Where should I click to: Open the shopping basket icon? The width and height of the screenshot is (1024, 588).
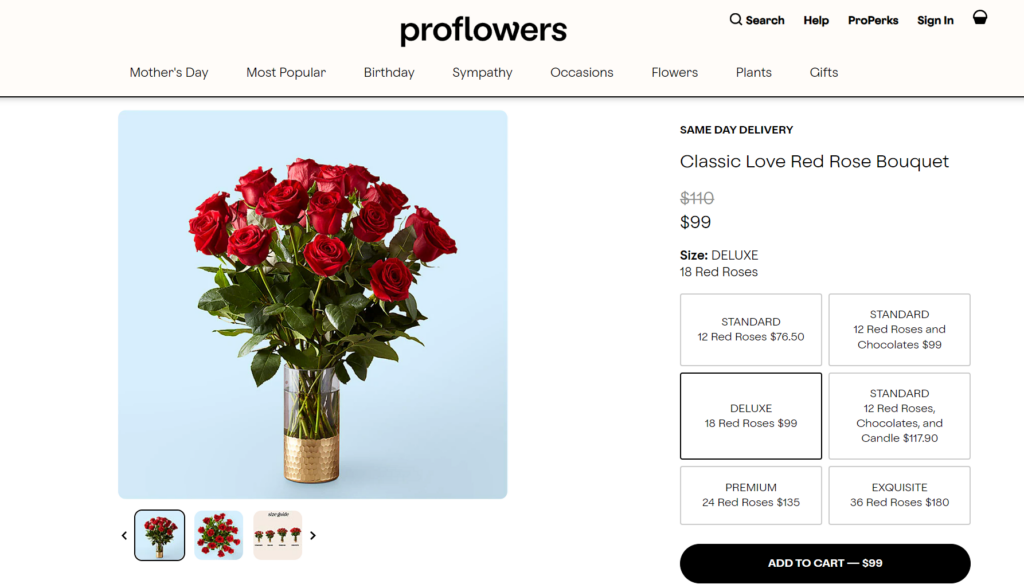(x=980, y=18)
